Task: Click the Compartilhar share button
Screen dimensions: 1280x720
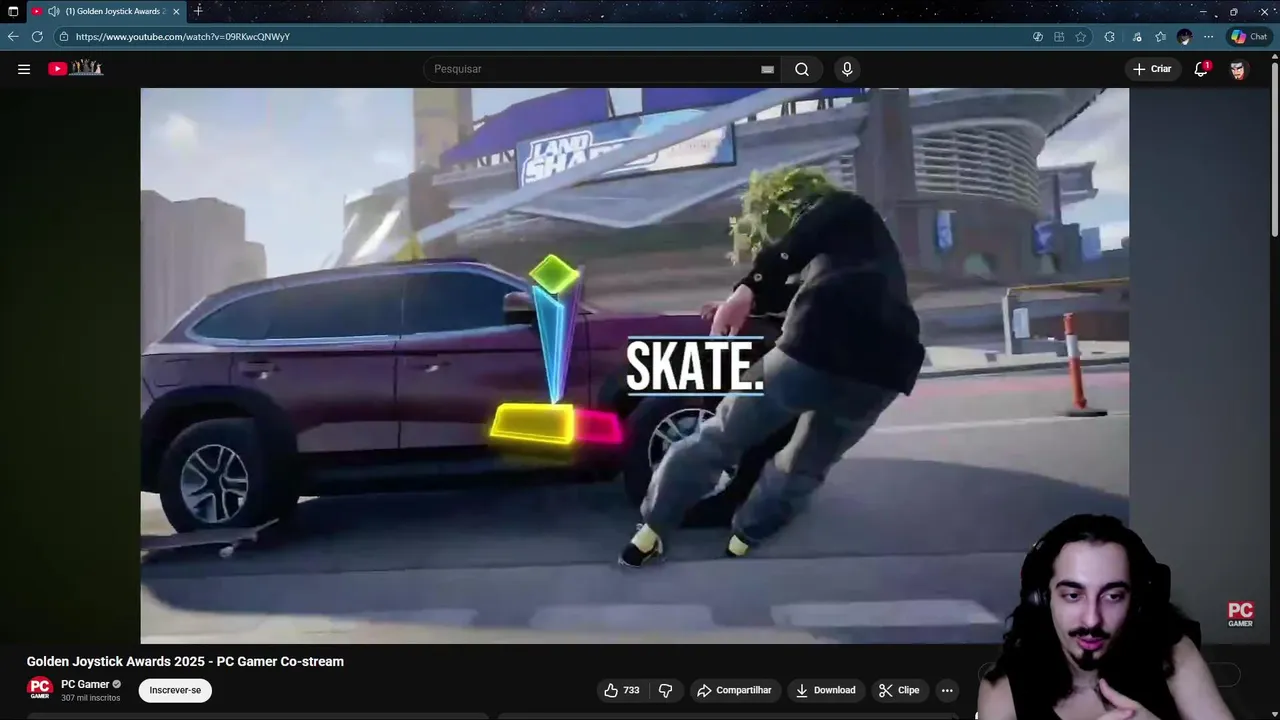Action: pyautogui.click(x=734, y=690)
